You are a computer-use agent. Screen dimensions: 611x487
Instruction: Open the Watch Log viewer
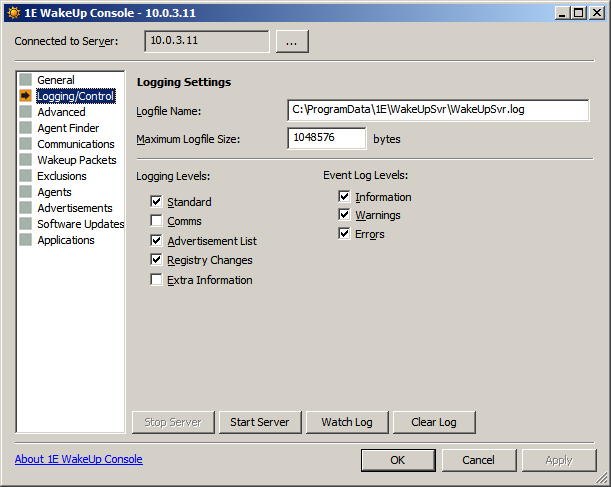(x=346, y=422)
